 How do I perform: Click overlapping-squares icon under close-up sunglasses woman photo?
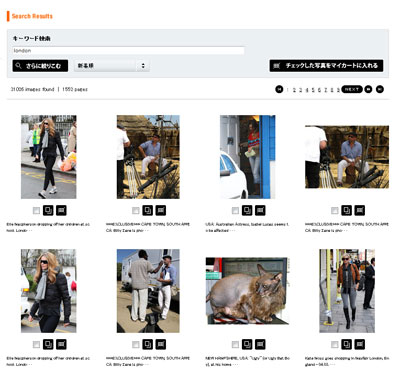[48, 344]
